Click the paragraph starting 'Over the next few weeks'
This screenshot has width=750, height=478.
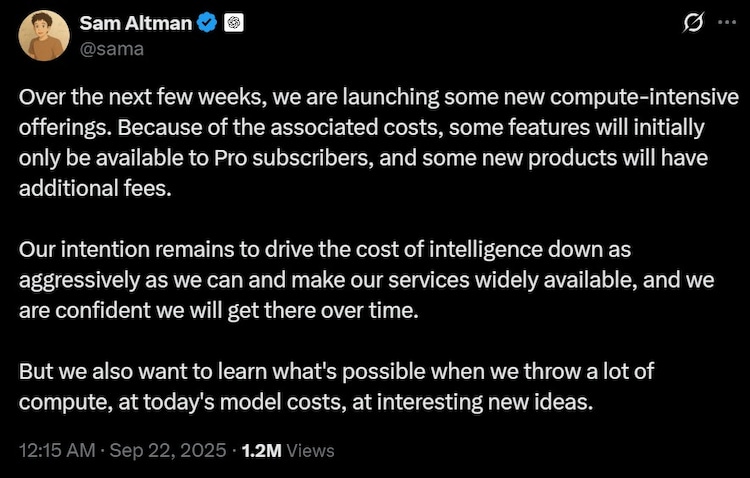(379, 143)
